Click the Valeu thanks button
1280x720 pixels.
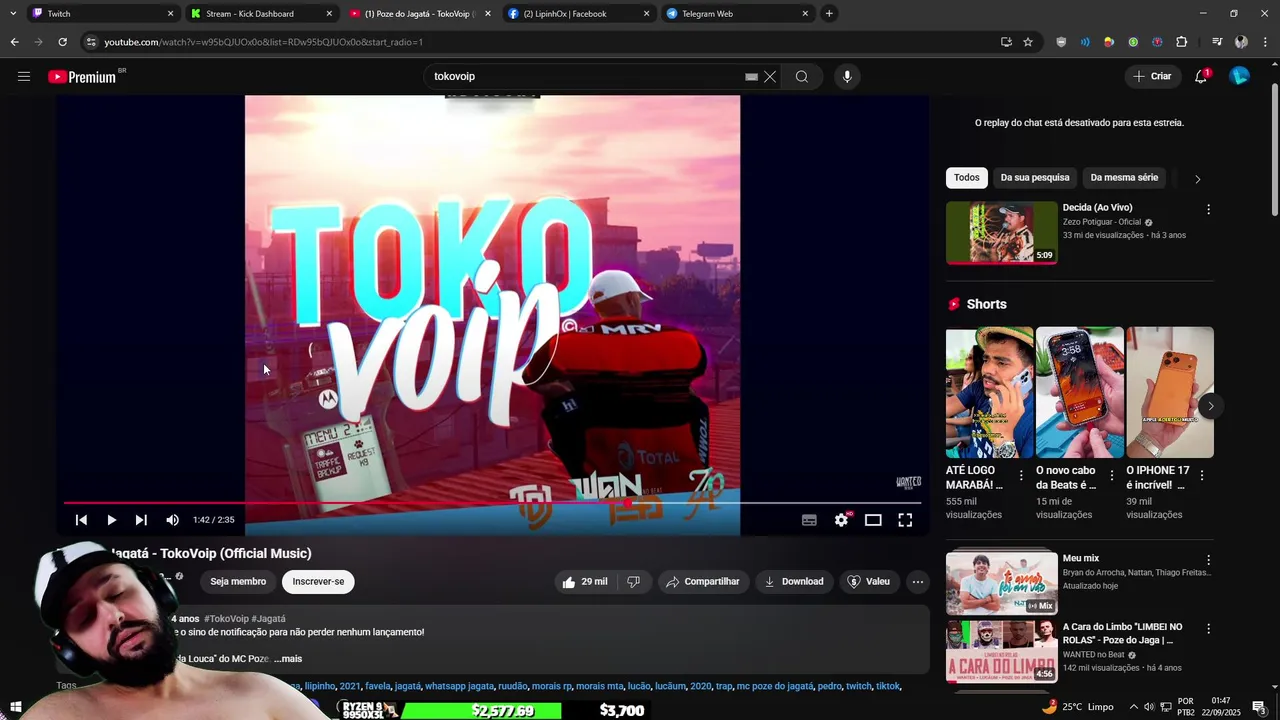[x=868, y=582]
